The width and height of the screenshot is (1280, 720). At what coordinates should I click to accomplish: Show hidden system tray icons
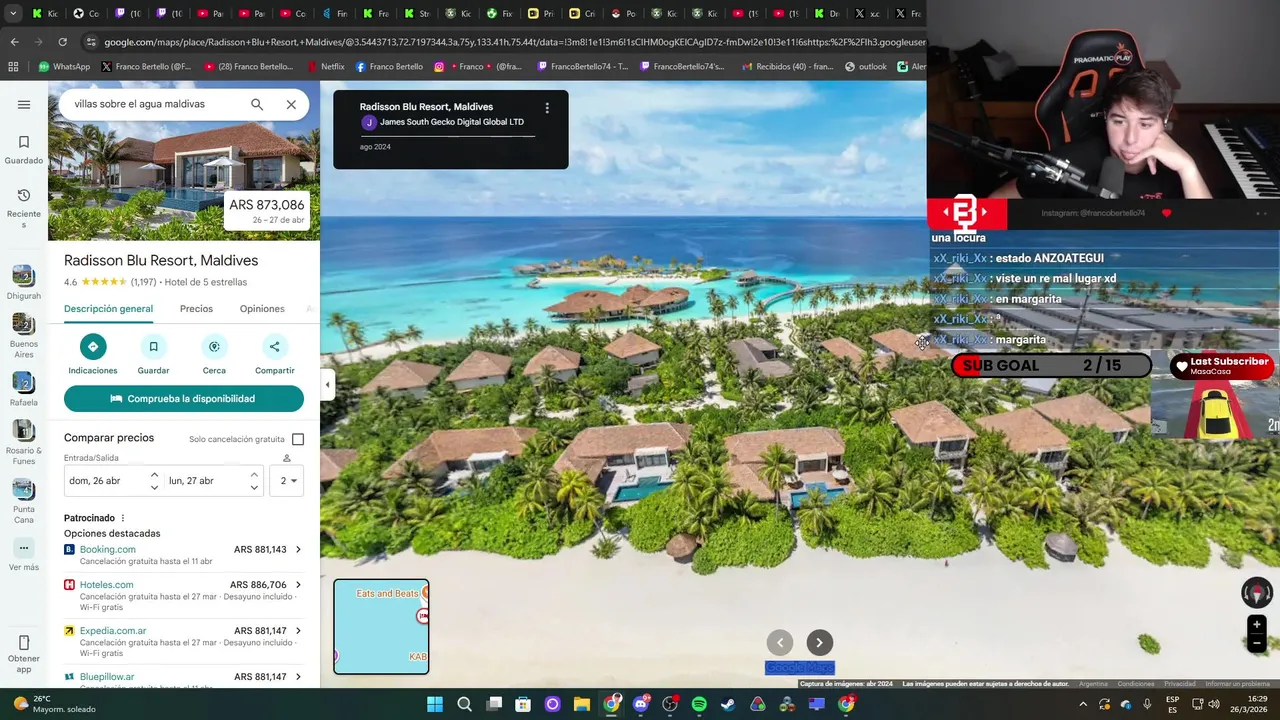1082,704
